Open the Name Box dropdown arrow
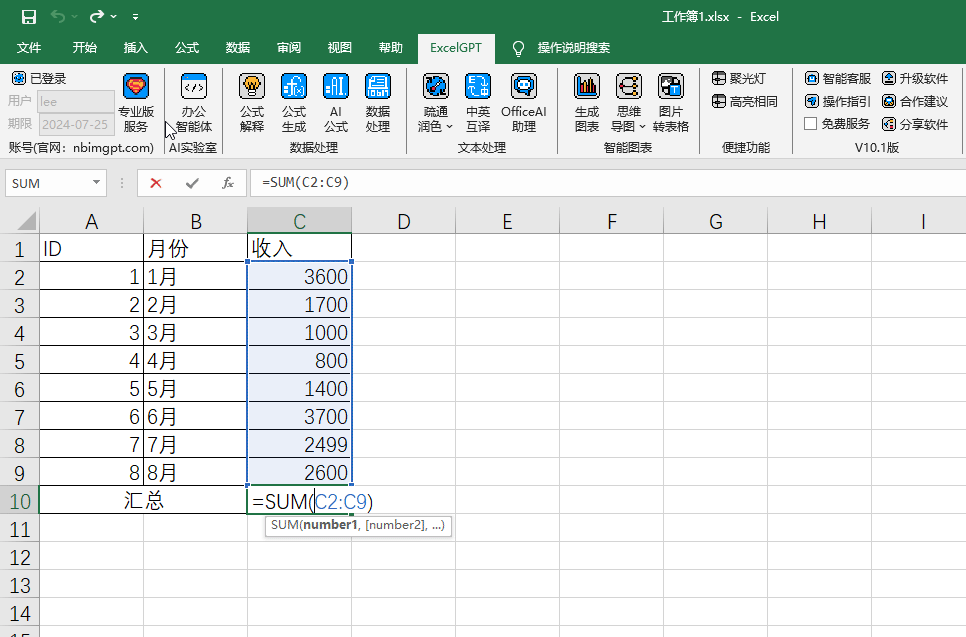This screenshot has height=637, width=966. pyautogui.click(x=97, y=182)
